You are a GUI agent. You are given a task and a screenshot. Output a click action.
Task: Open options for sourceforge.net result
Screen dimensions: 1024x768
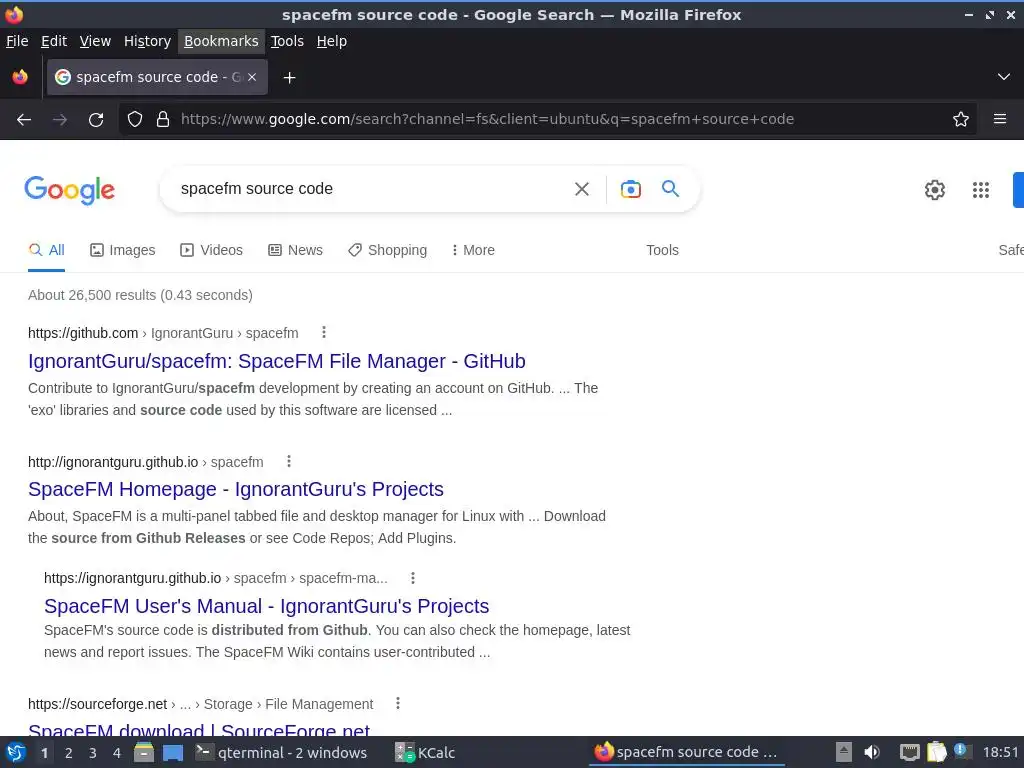398,703
